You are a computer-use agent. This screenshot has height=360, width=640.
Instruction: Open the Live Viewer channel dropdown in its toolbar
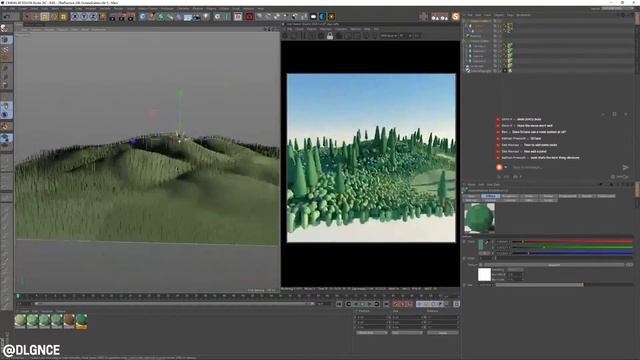390,36
